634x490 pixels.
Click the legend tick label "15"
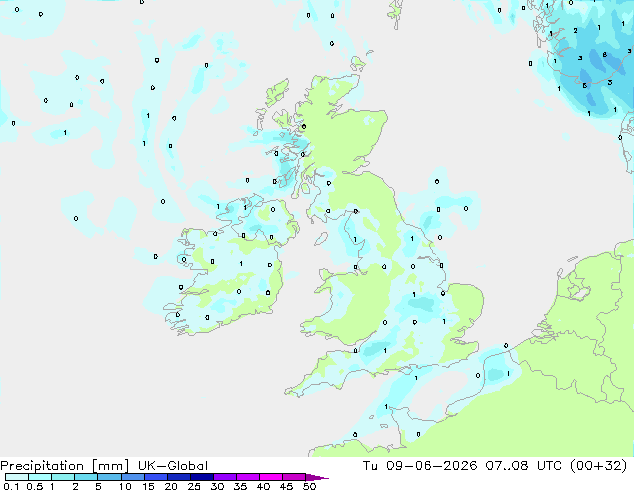pyautogui.click(x=148, y=486)
